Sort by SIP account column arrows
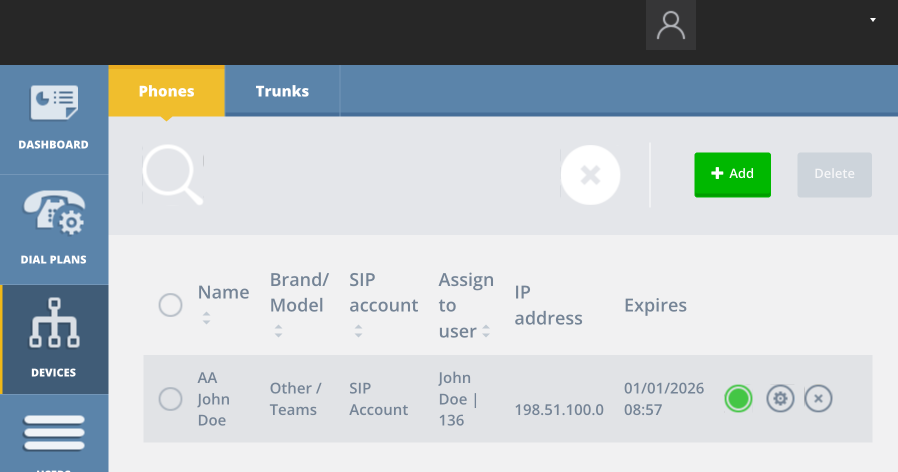898x472 pixels. tap(358, 331)
